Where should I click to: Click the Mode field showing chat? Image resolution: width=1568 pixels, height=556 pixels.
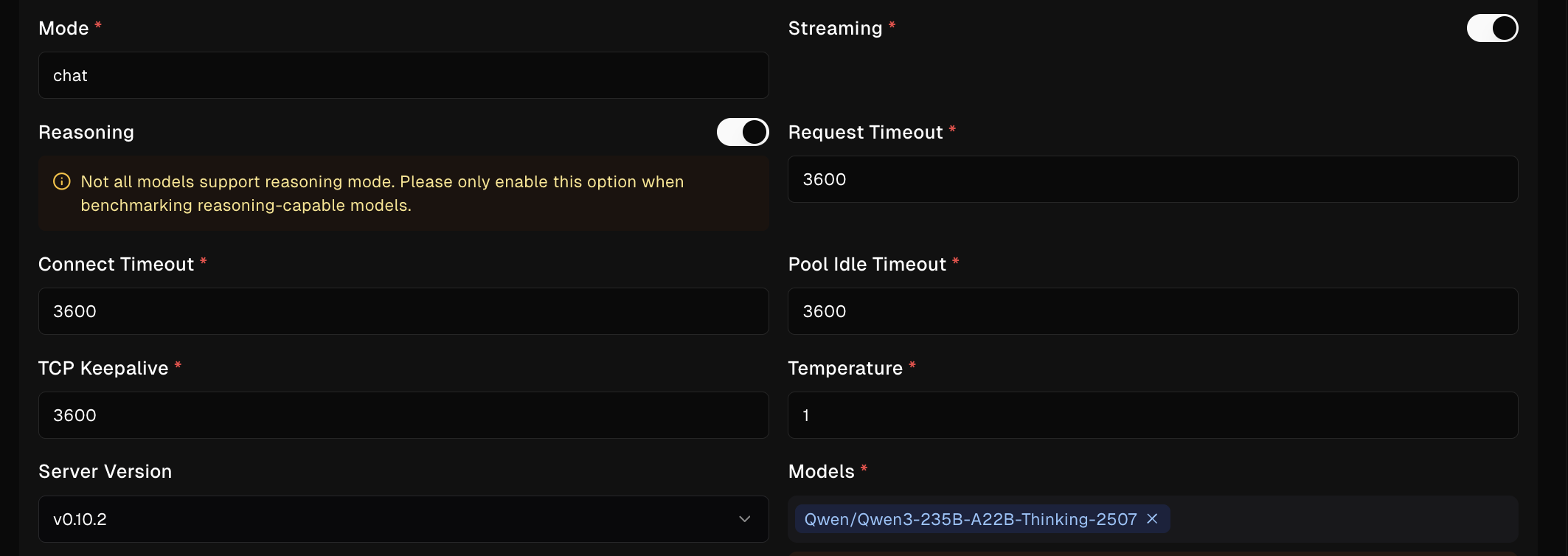[403, 75]
